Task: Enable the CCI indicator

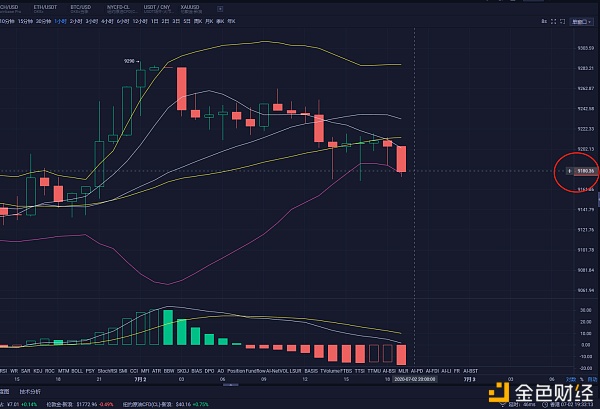Action: [134, 371]
